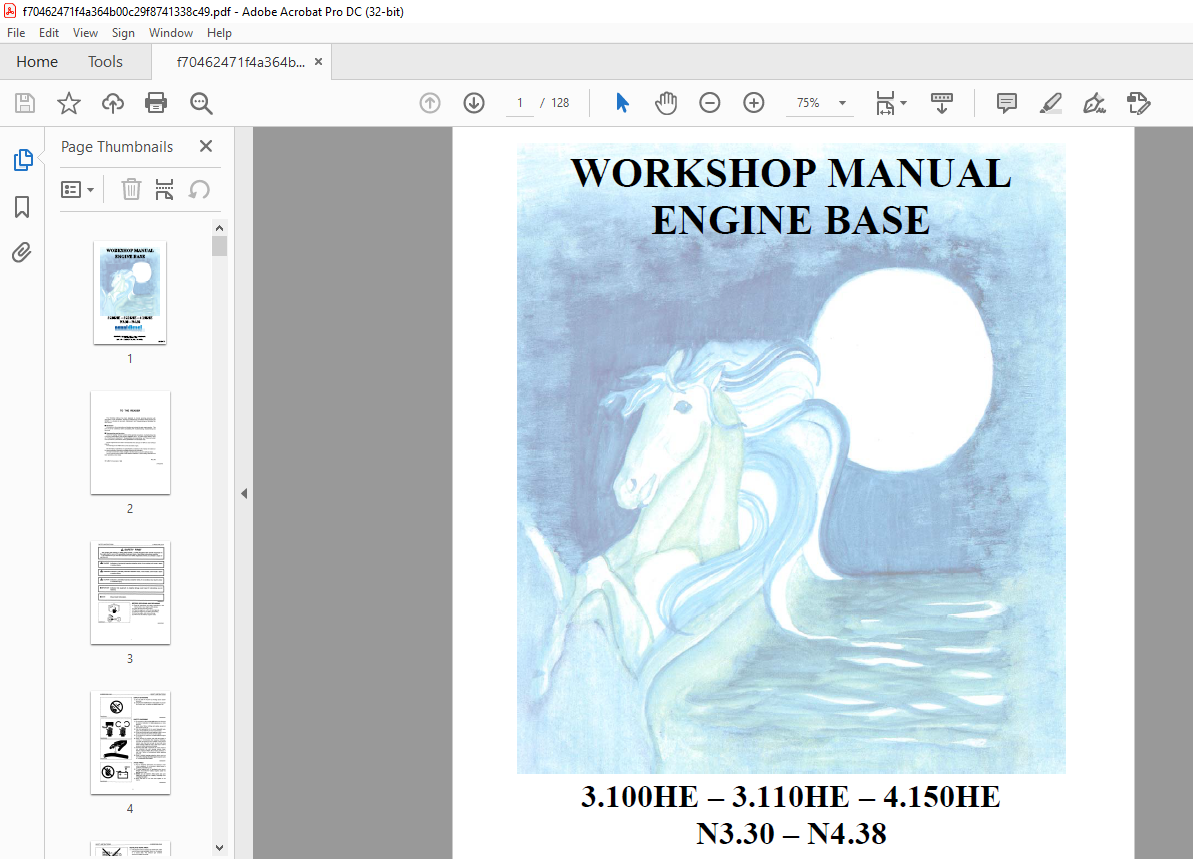Click the '128' total pages text
The width and height of the screenshot is (1193, 859).
560,103
